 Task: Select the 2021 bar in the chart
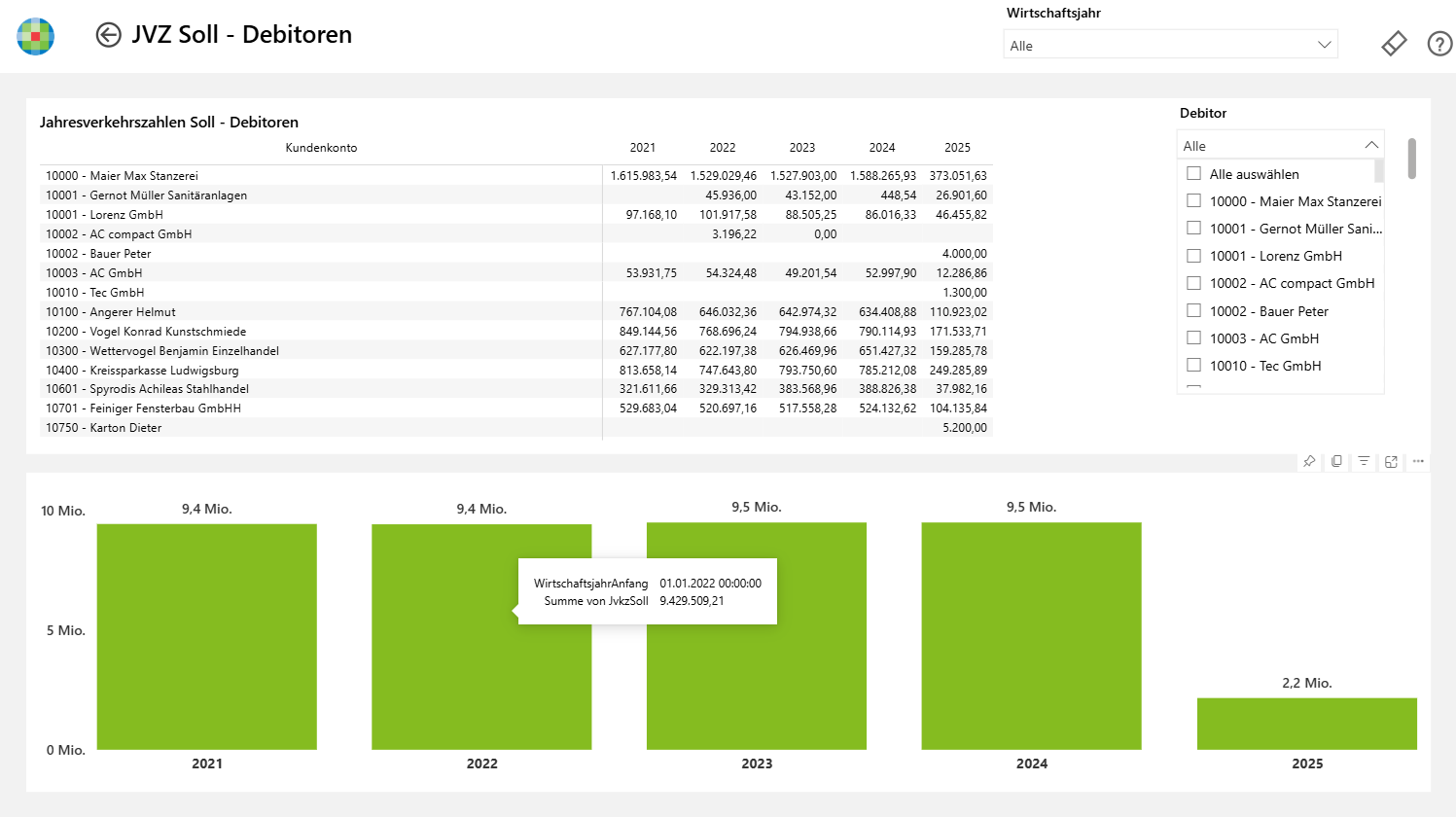click(x=206, y=637)
